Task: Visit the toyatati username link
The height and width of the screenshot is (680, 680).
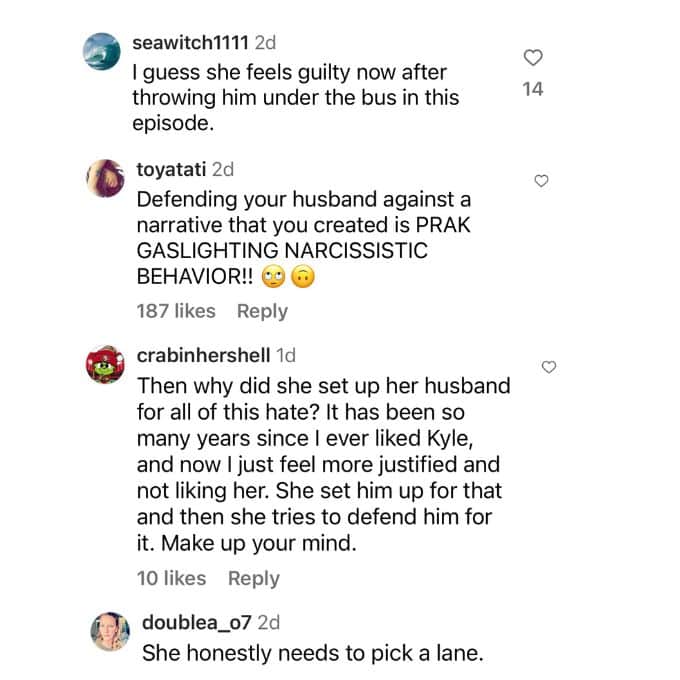Action: [170, 170]
